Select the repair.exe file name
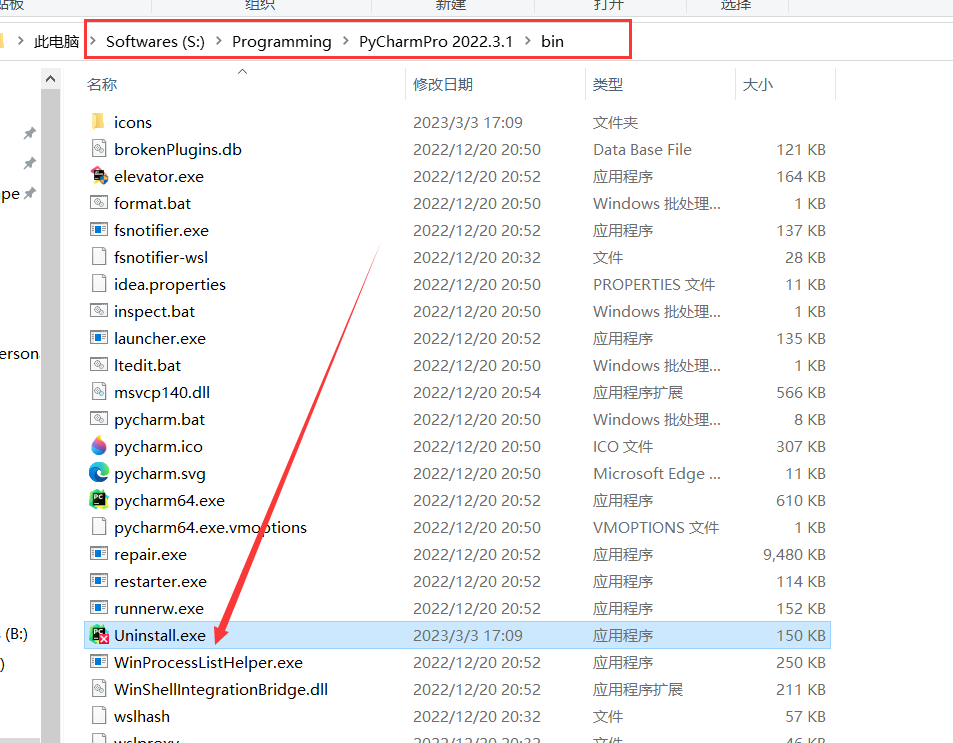953x743 pixels. tap(150, 555)
